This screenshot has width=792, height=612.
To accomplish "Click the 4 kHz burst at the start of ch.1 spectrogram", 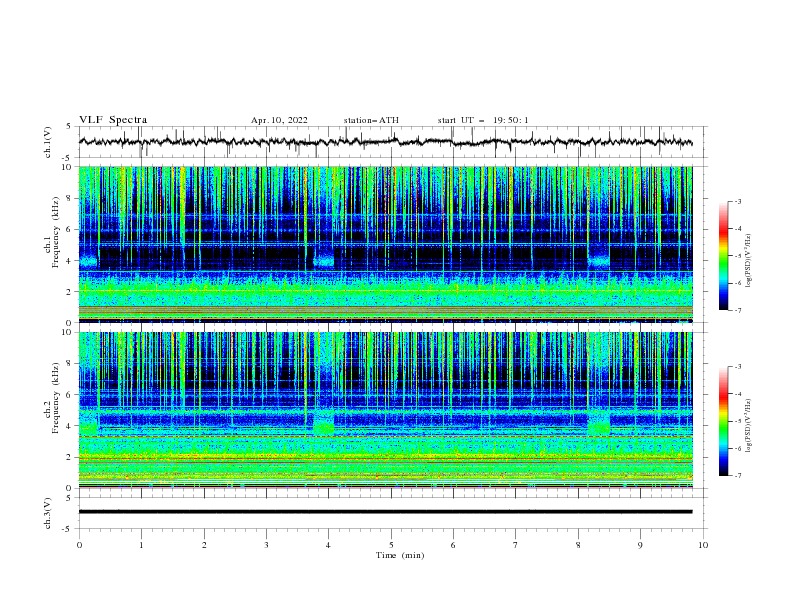I will 88,262.
